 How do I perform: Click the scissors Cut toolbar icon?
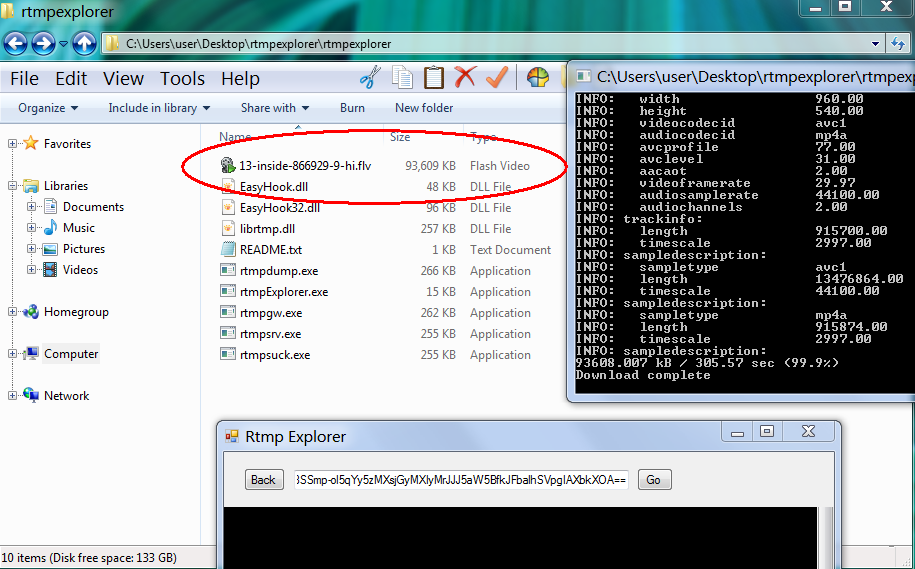[369, 78]
